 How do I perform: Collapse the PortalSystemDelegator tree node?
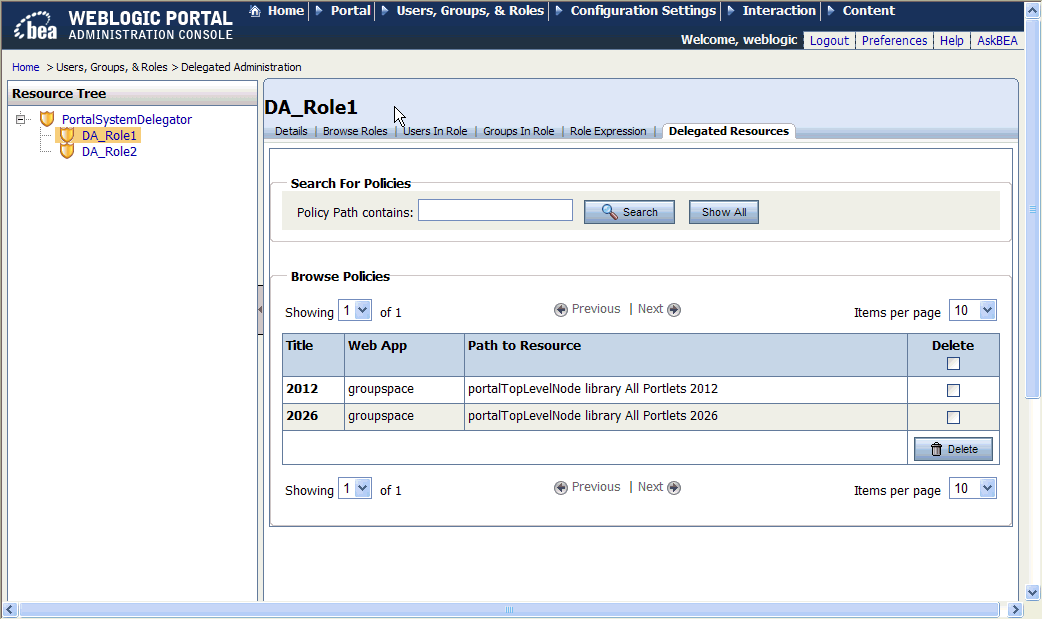pos(20,118)
